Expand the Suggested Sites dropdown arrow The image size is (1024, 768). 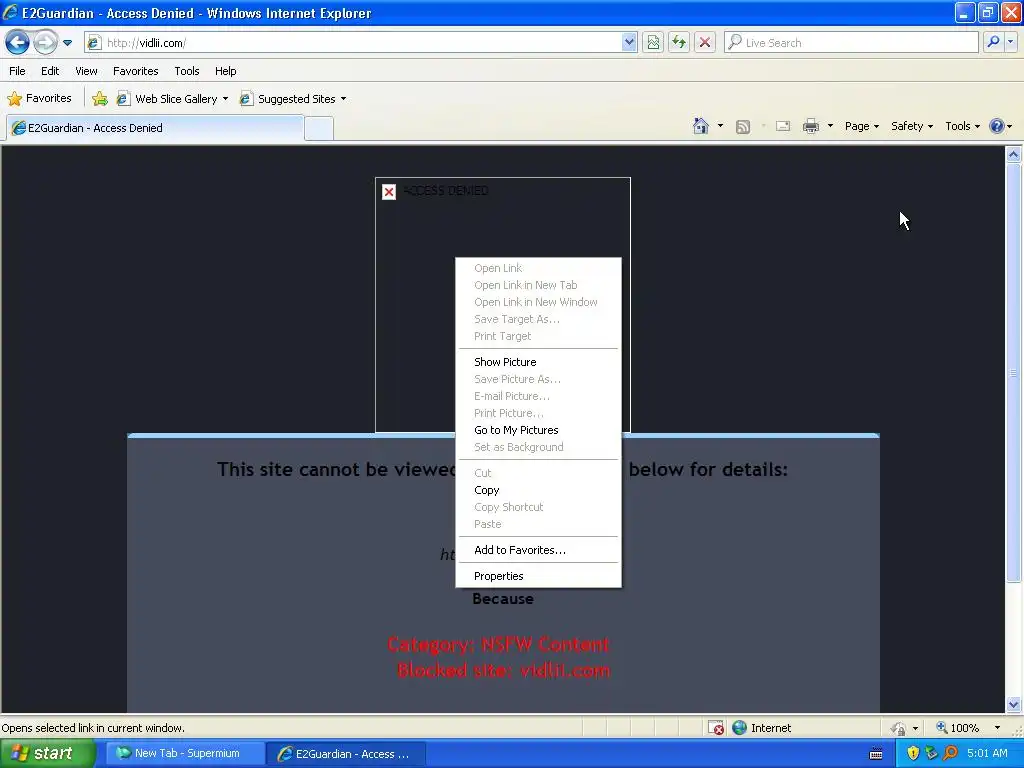[344, 99]
